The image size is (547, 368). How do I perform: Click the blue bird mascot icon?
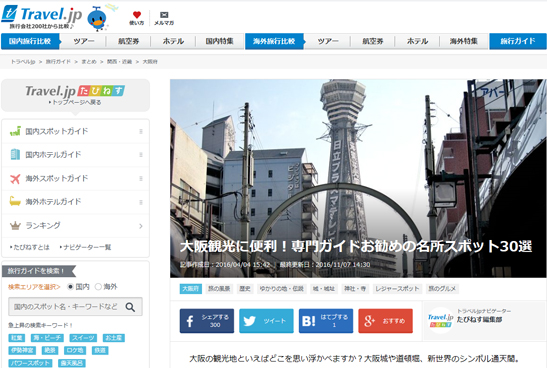point(98,18)
